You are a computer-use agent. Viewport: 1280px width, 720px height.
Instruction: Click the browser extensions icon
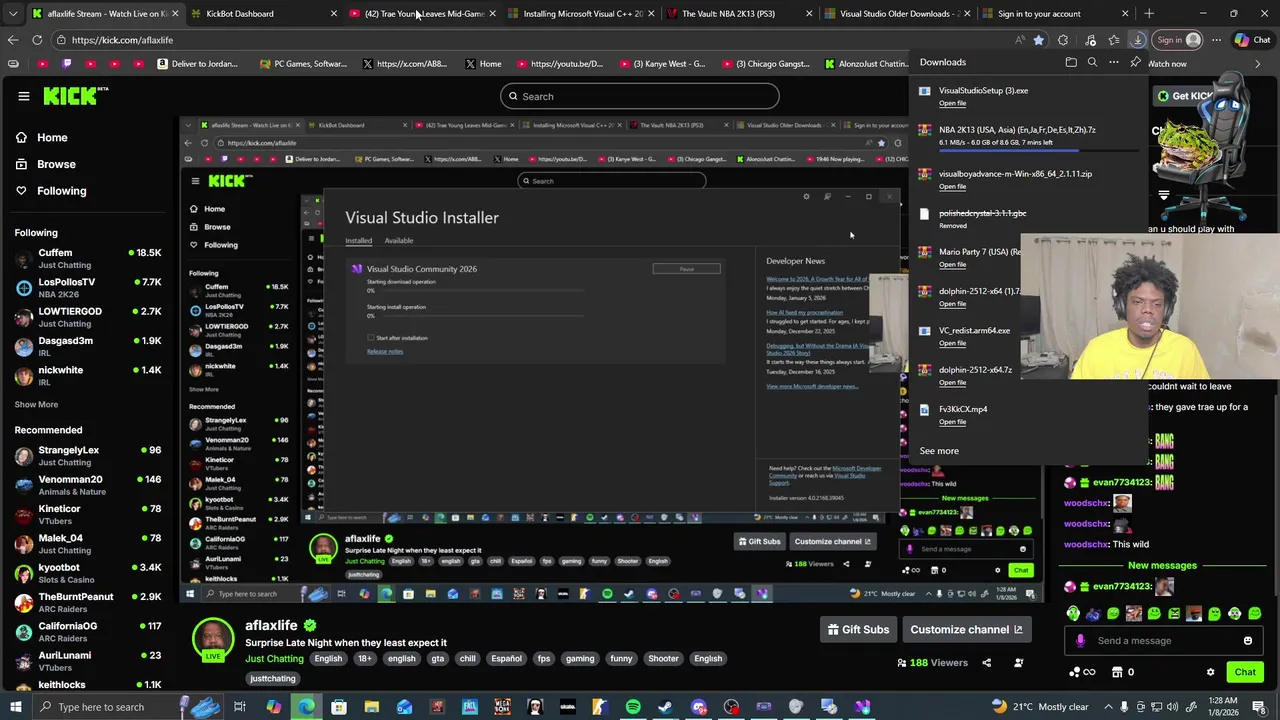point(1063,40)
